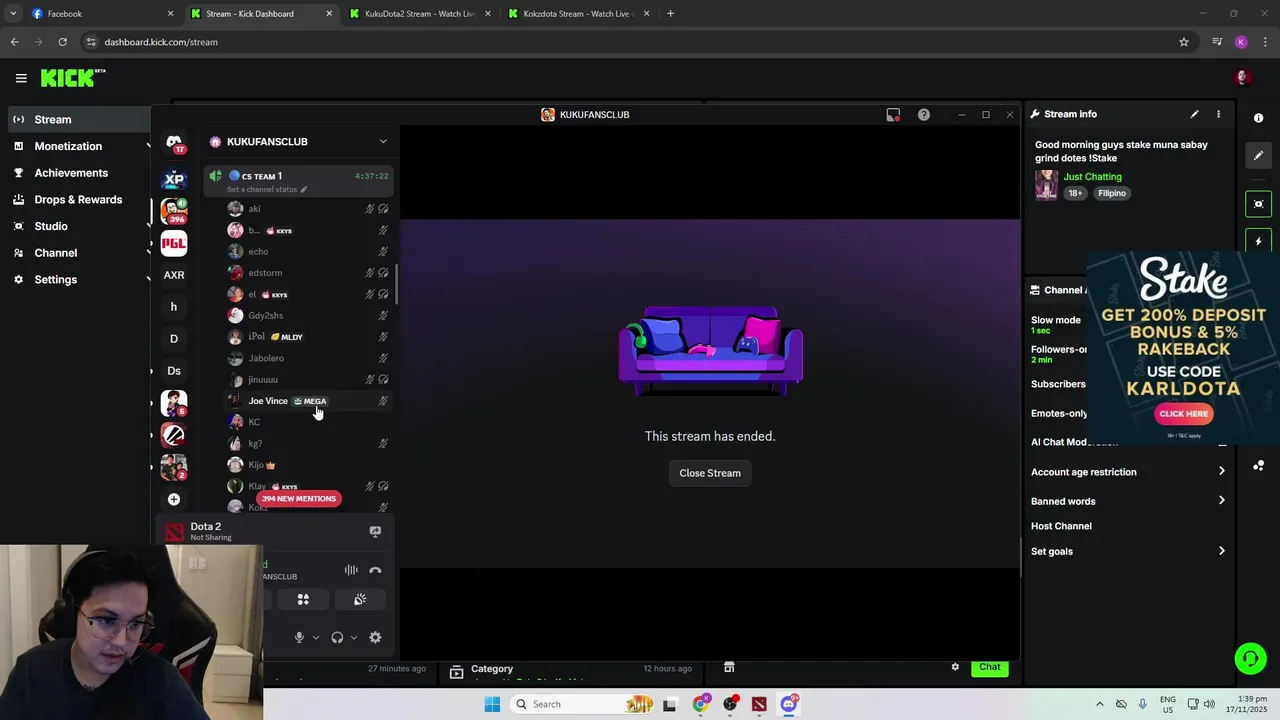This screenshot has height=720, width=1280.
Task: Open Settings in Kick sidebar
Action: [x=77, y=280]
